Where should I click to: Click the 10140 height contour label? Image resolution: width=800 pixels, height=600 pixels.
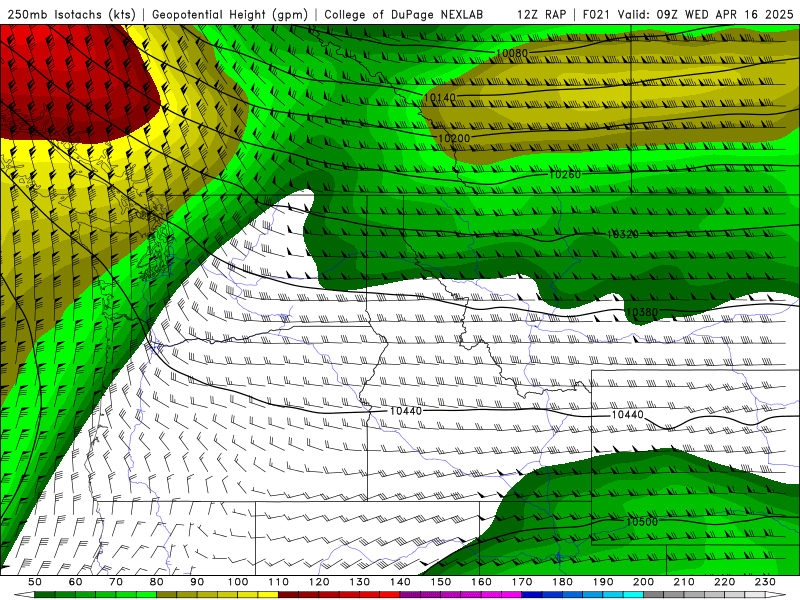coord(439,97)
